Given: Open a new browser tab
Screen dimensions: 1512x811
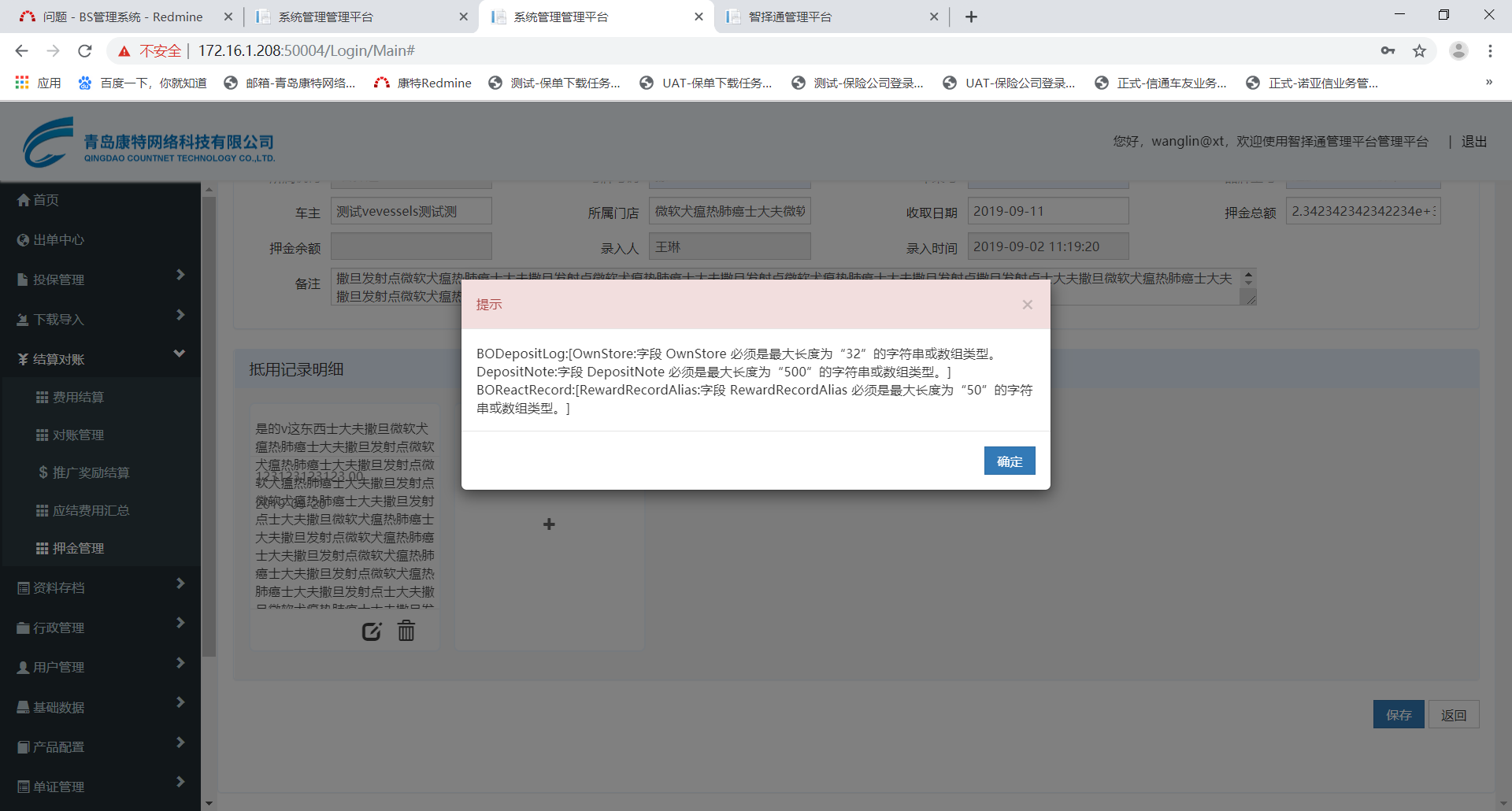Looking at the screenshot, I should pos(971,17).
